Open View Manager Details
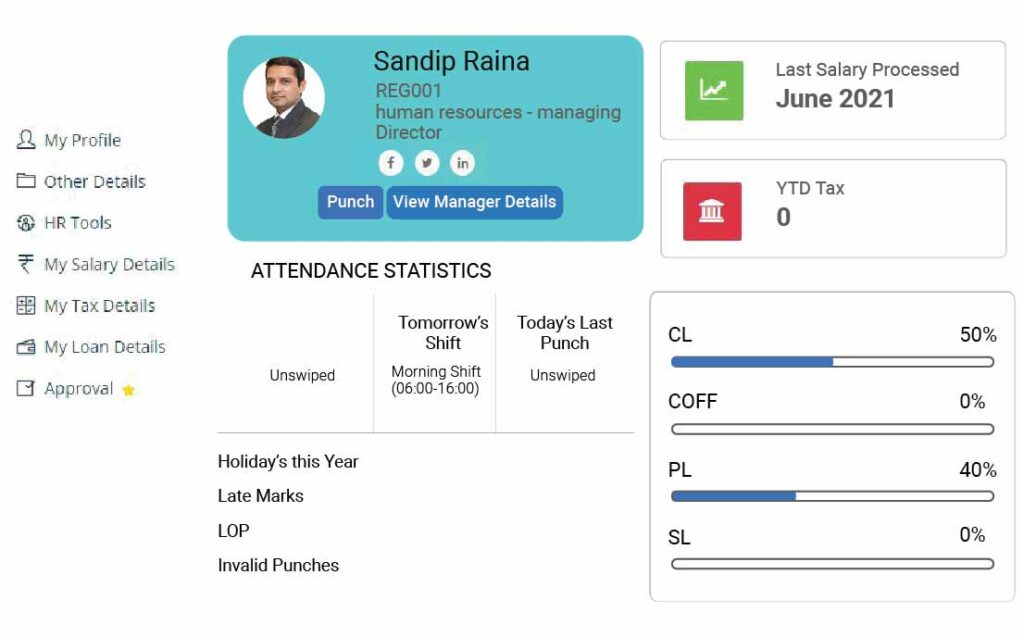The image size is (1024, 637). (x=475, y=202)
